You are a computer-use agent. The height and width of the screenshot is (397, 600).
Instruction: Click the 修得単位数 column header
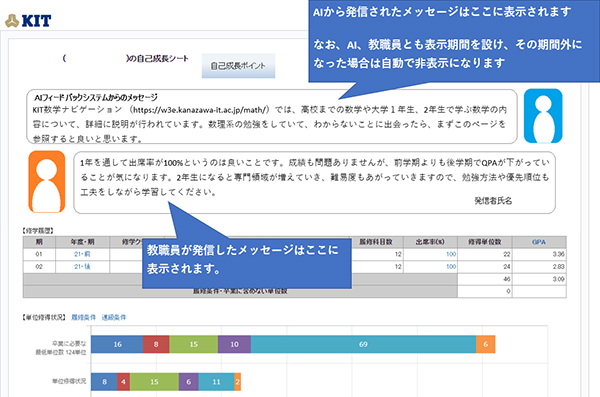click(484, 242)
